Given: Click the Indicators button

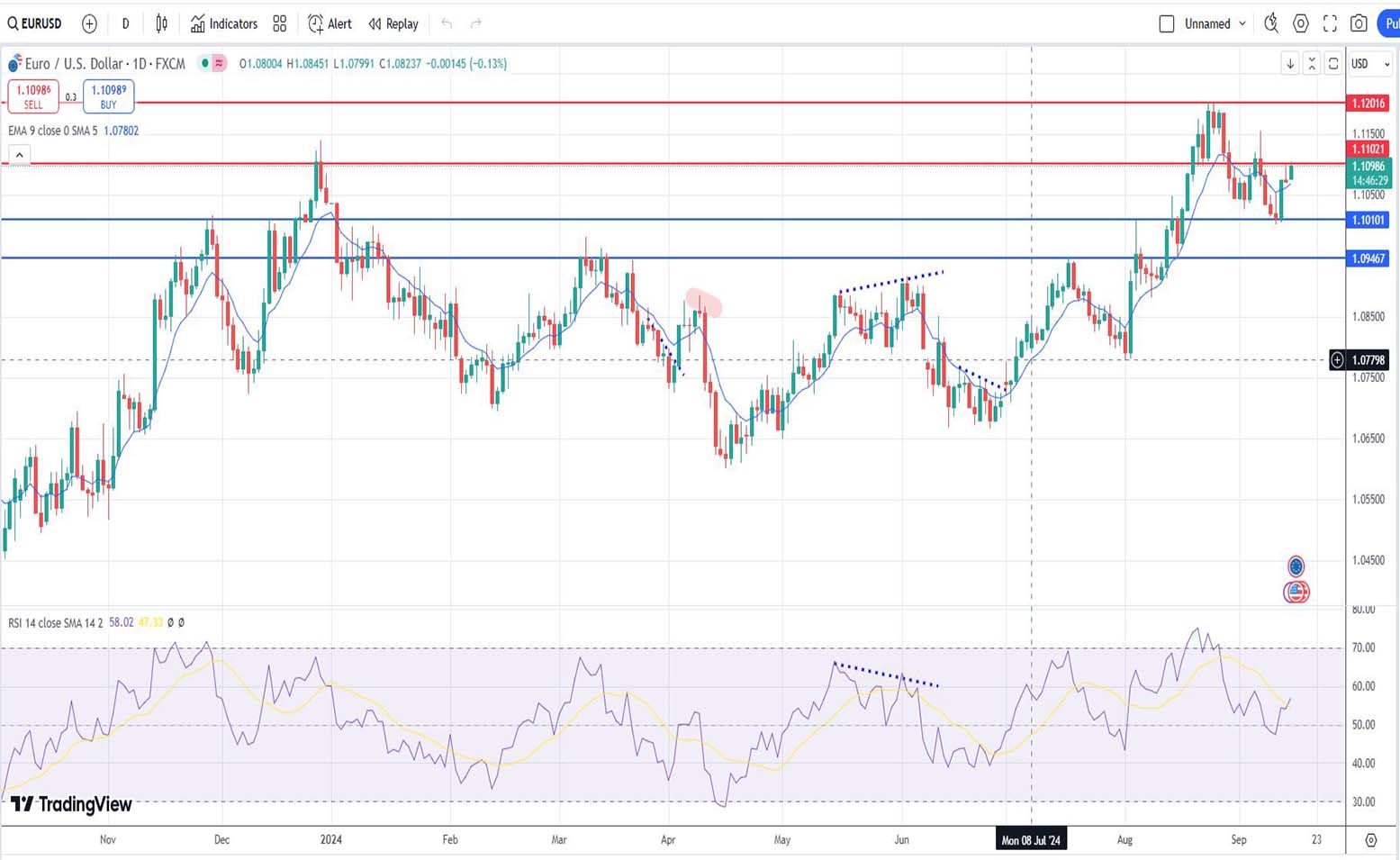Looking at the screenshot, I should 224,23.
